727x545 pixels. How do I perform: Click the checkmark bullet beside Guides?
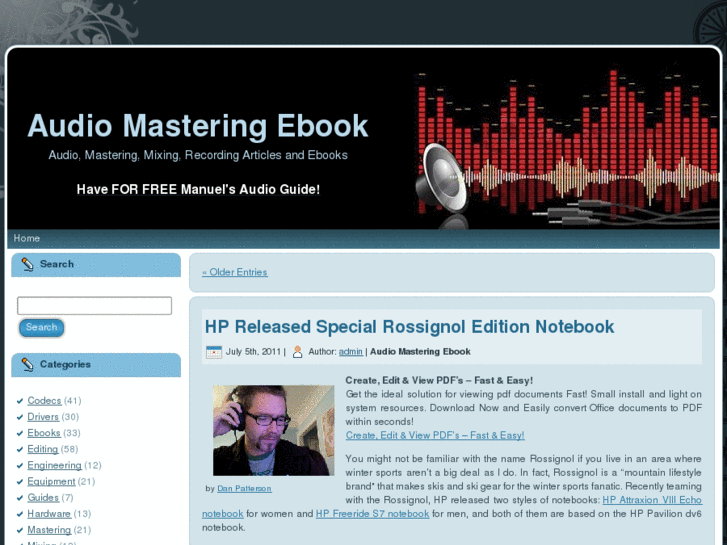[19, 499]
